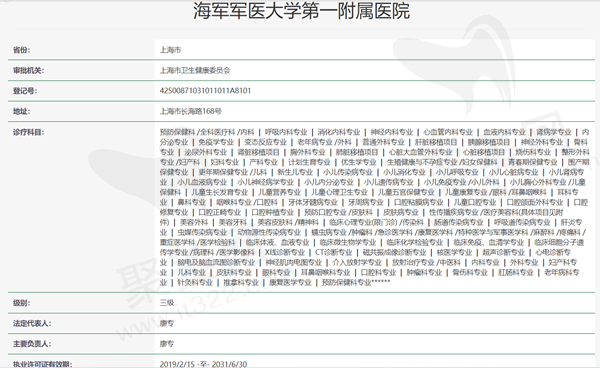600x368 pixels.
Task: Click the hospital title 海军军医大学第一附属医院
Action: [301, 11]
